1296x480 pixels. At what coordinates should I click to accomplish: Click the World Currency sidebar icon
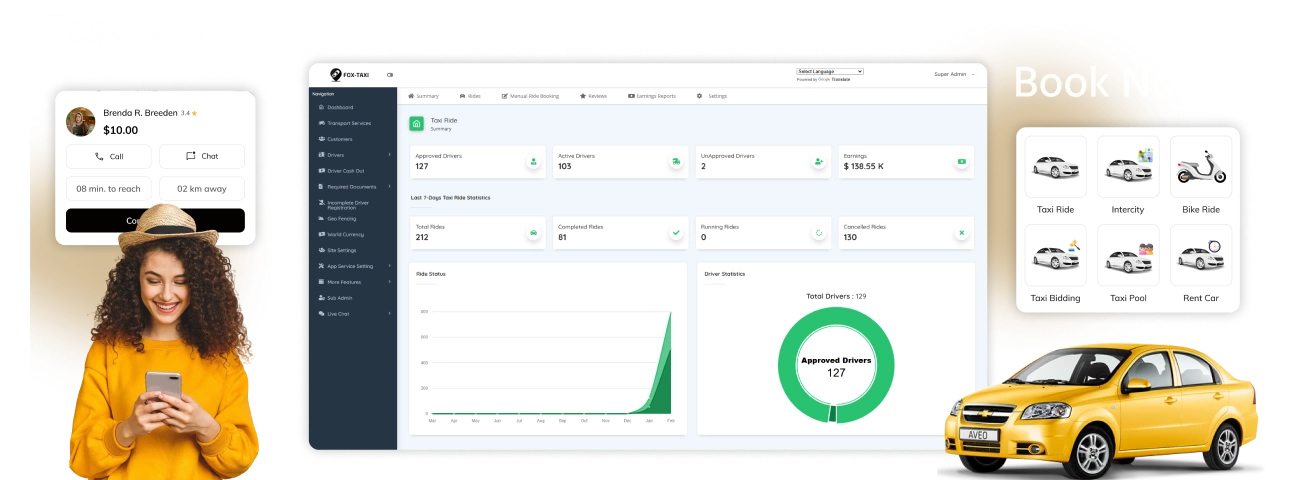click(x=320, y=234)
